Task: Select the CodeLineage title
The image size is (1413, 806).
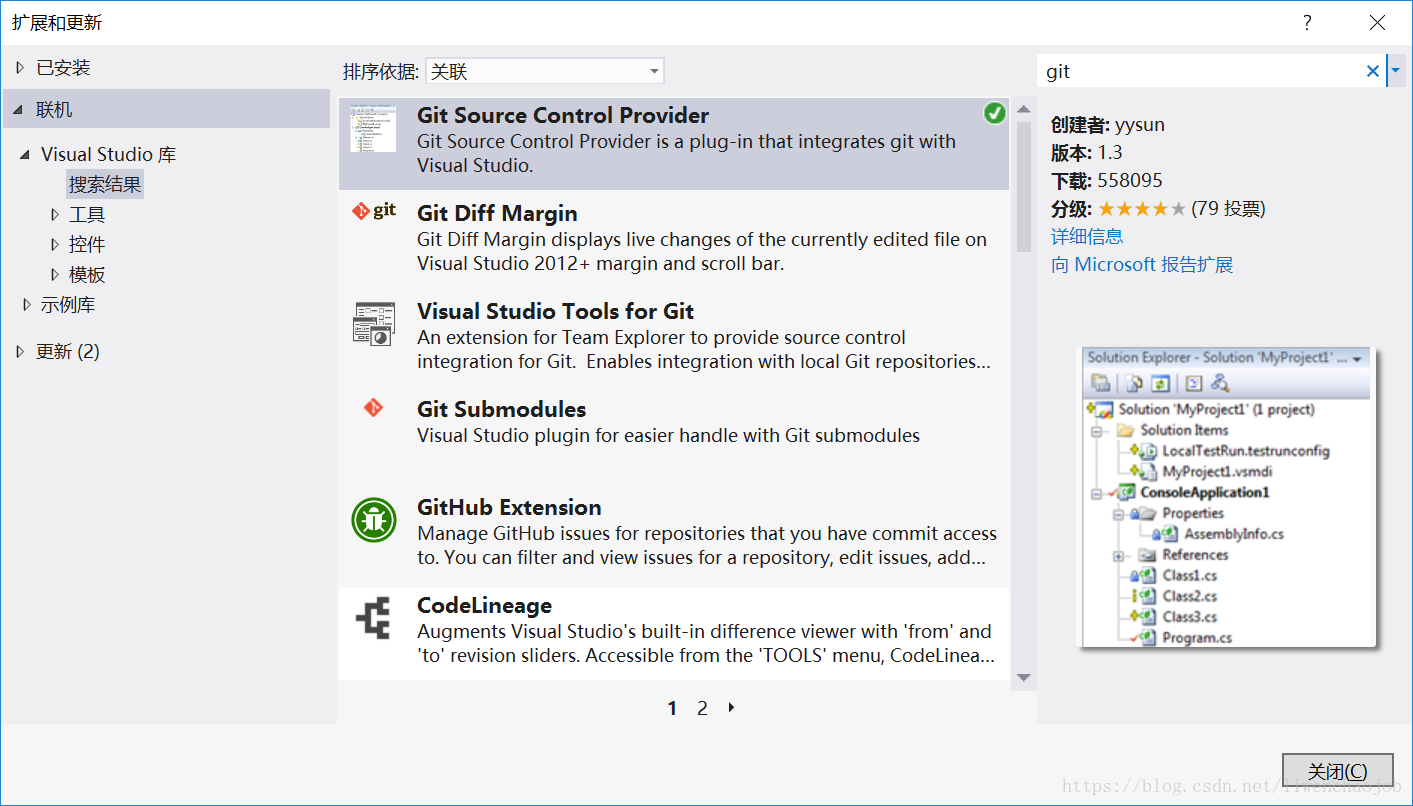Action: (484, 605)
